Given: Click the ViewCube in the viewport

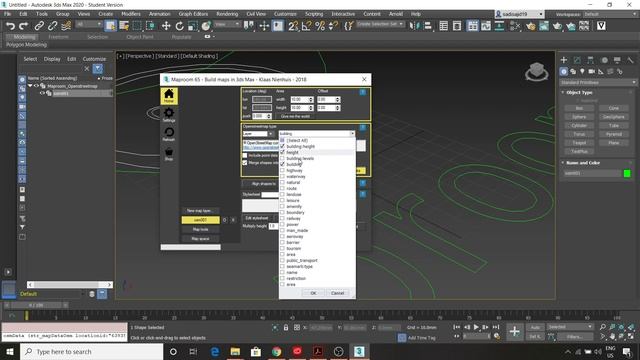Looking at the screenshot, I should point(536,72).
